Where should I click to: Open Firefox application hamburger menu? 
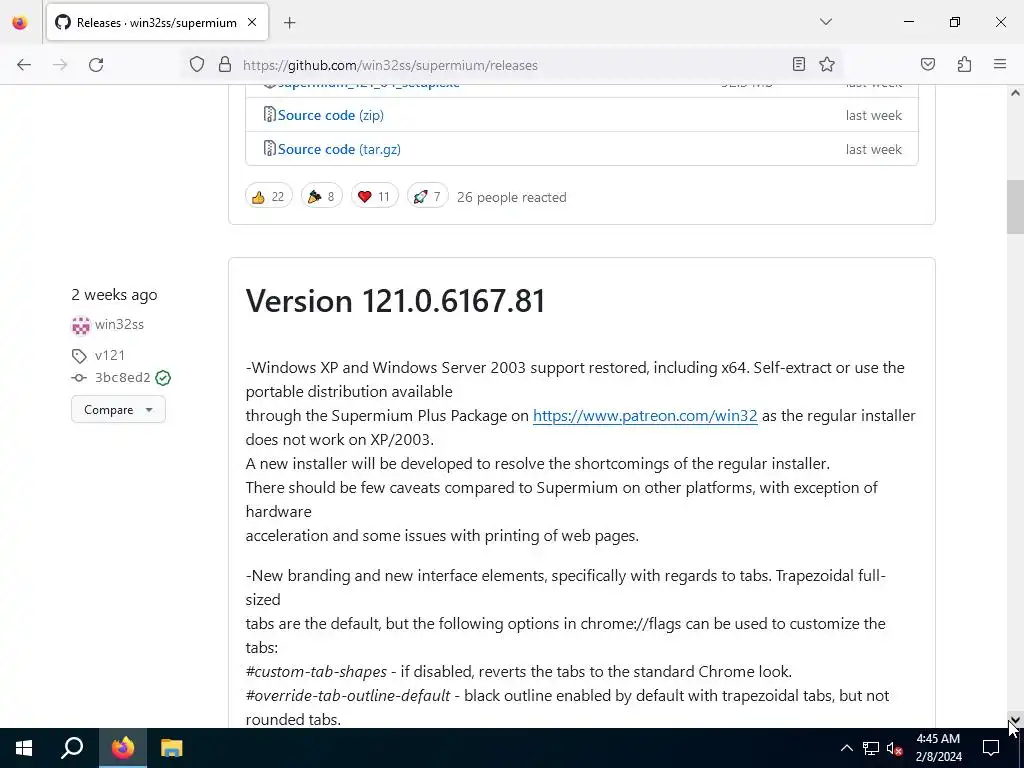click(1000, 64)
